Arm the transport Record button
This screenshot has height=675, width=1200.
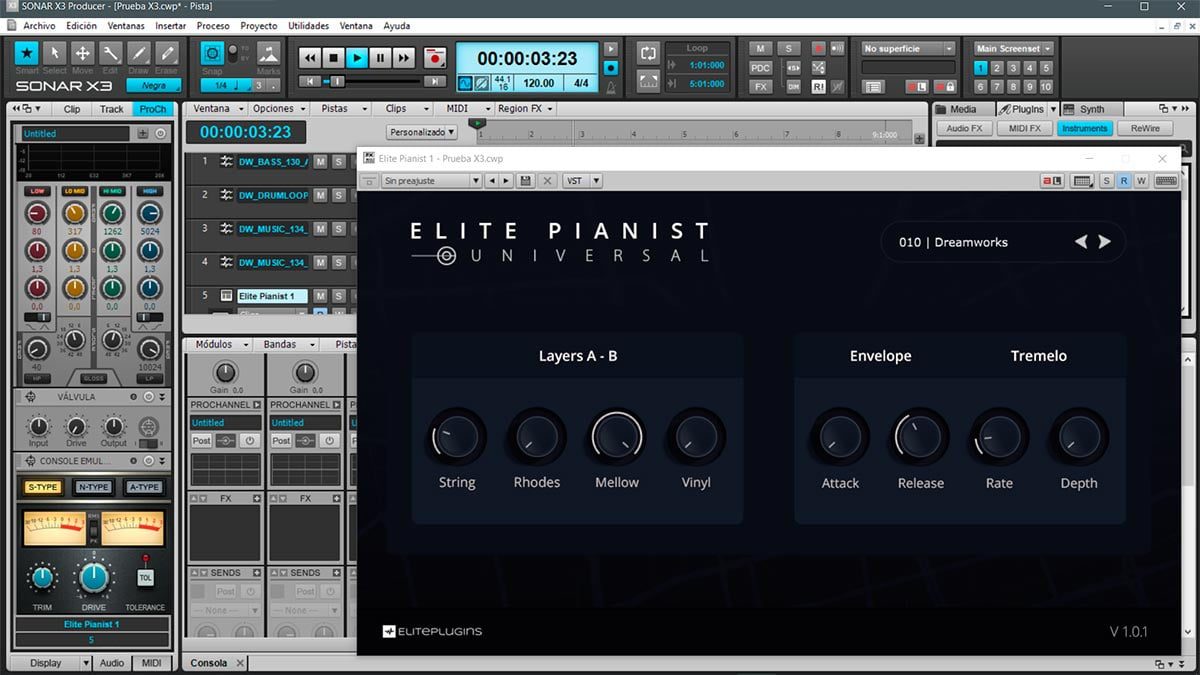tap(434, 59)
